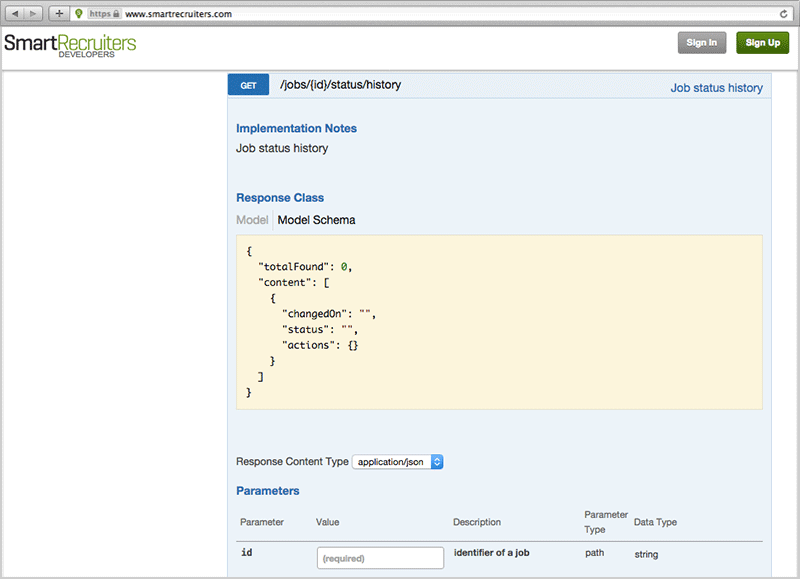Reload the page with the refresh icon
Image resolution: width=800 pixels, height=579 pixels.
click(x=784, y=14)
